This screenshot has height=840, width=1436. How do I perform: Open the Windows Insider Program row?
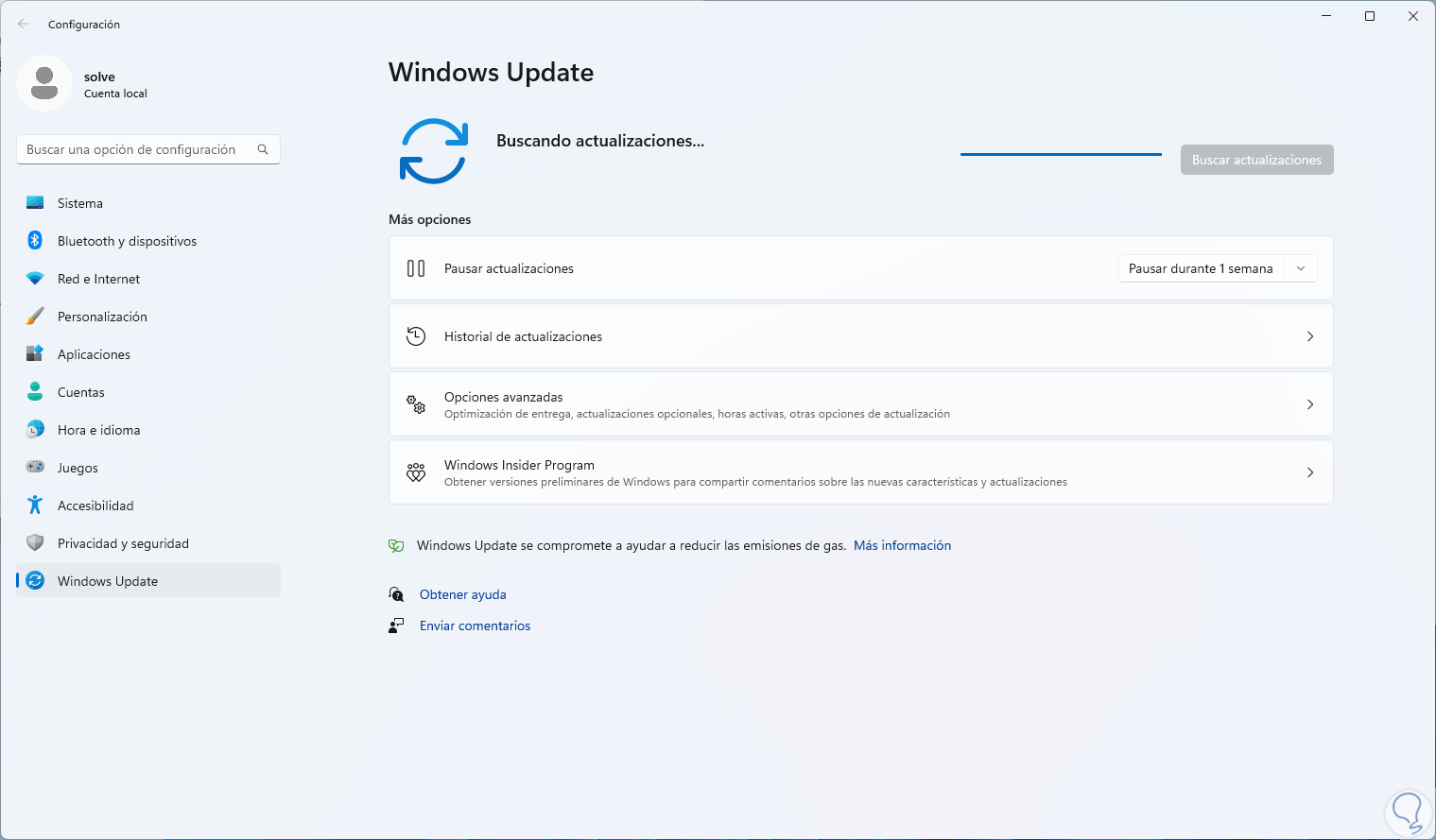(861, 472)
